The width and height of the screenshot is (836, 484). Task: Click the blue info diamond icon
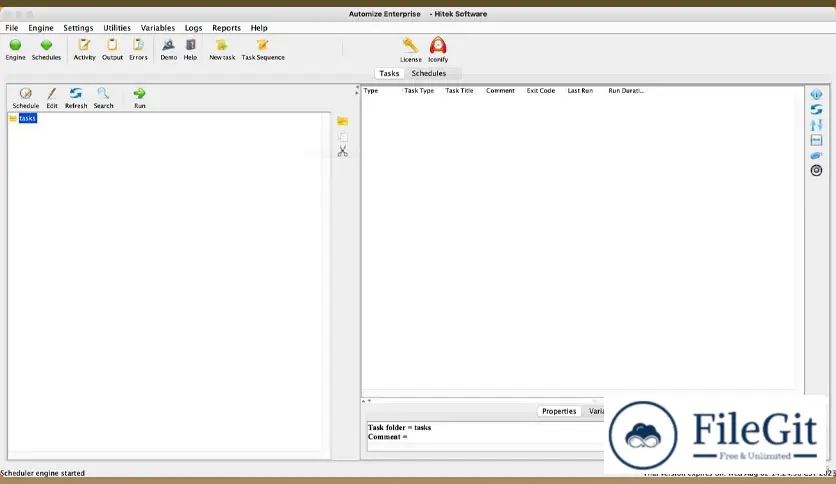(x=816, y=94)
